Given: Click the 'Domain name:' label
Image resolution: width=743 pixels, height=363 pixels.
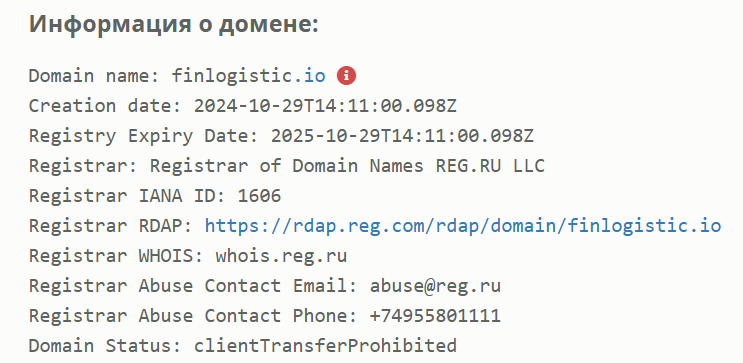Looking at the screenshot, I should pyautogui.click(x=95, y=76).
